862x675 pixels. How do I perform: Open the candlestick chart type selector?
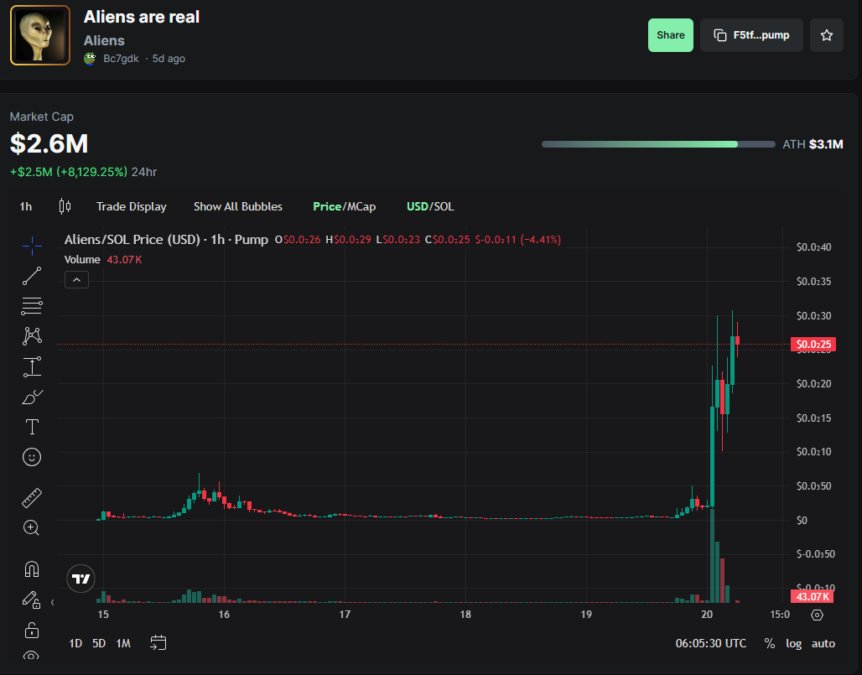click(64, 206)
